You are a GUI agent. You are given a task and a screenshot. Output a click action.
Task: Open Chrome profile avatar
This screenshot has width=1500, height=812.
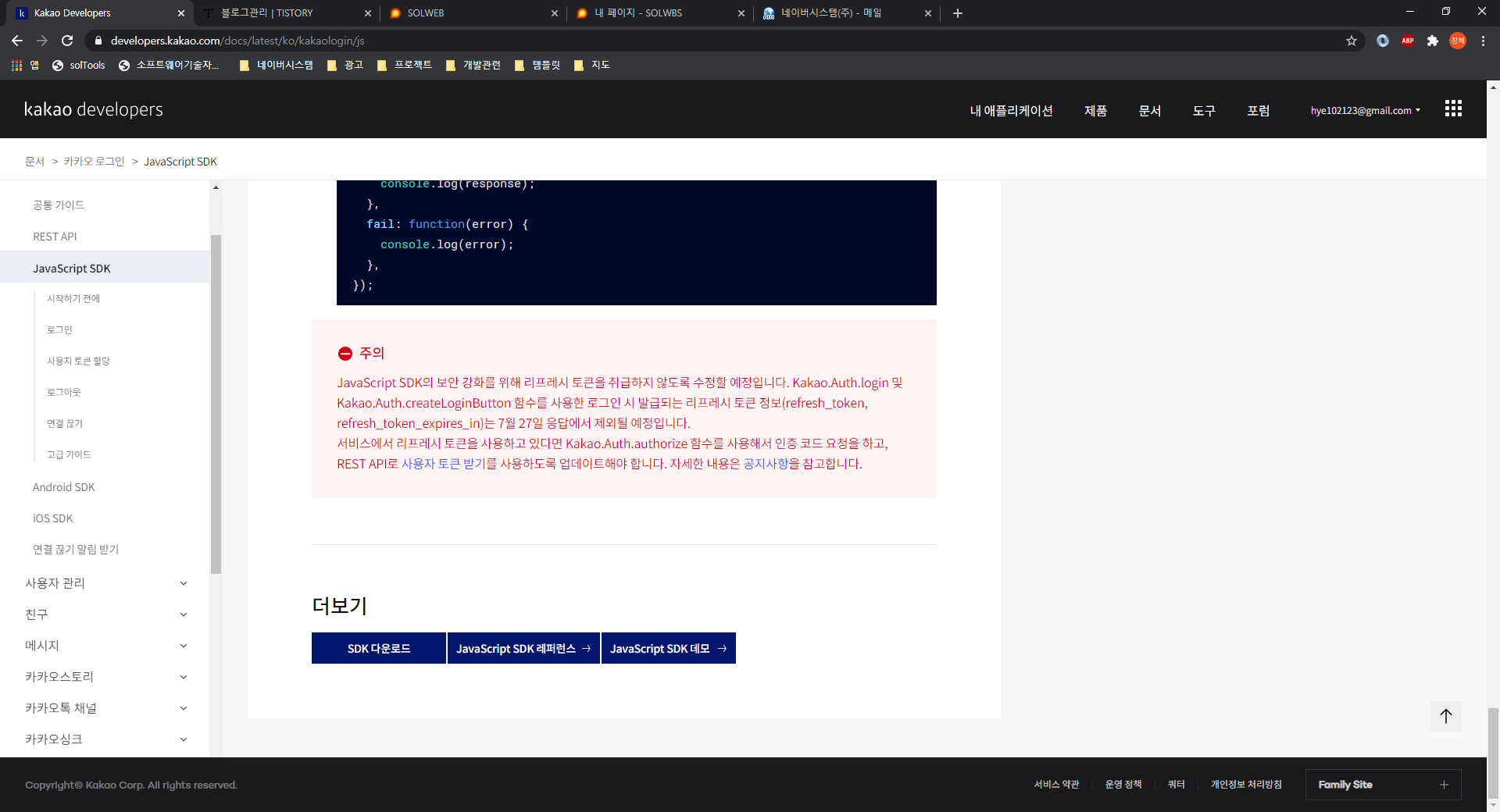1458,41
